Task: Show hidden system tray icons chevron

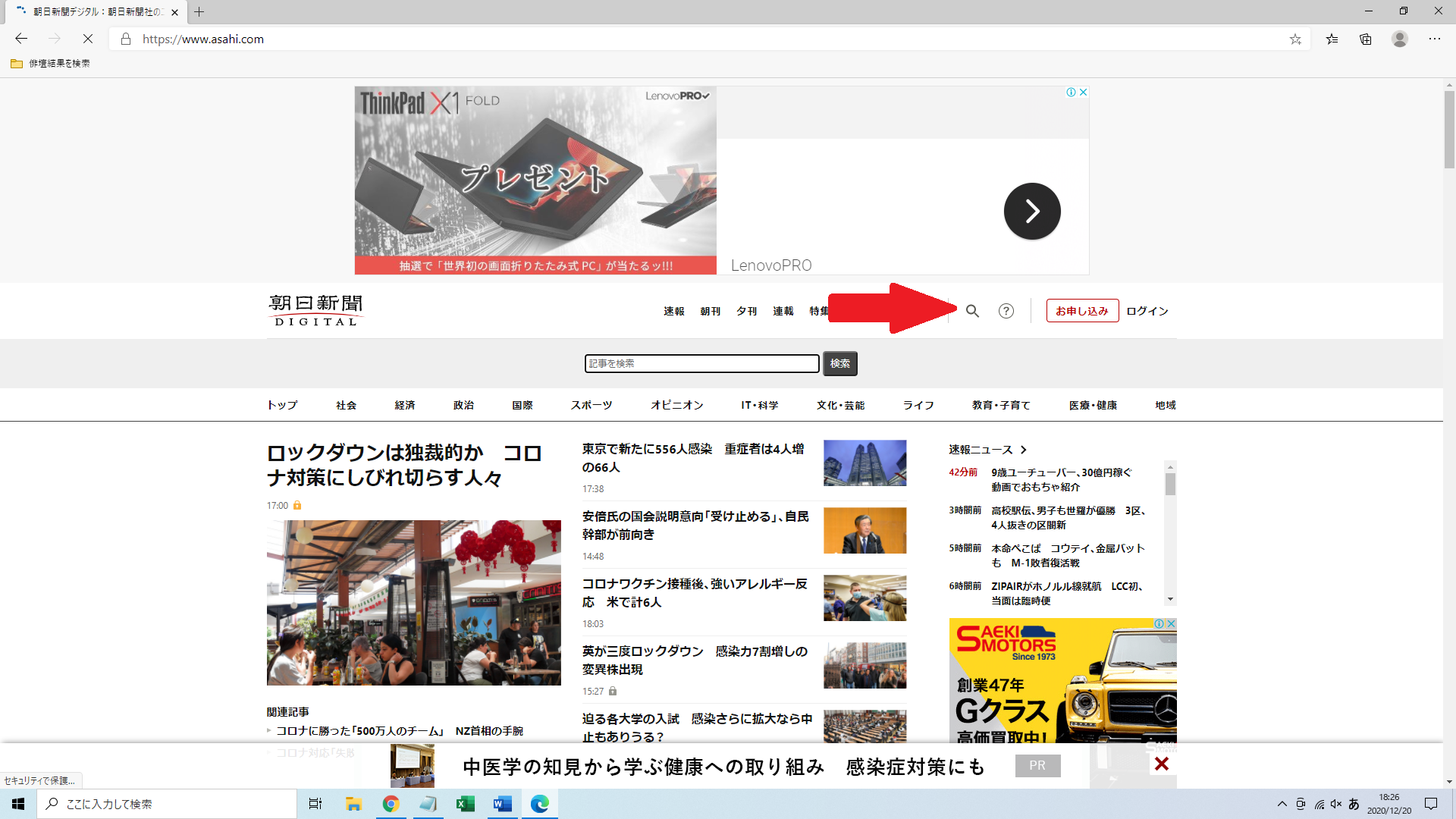Action: tap(1282, 804)
